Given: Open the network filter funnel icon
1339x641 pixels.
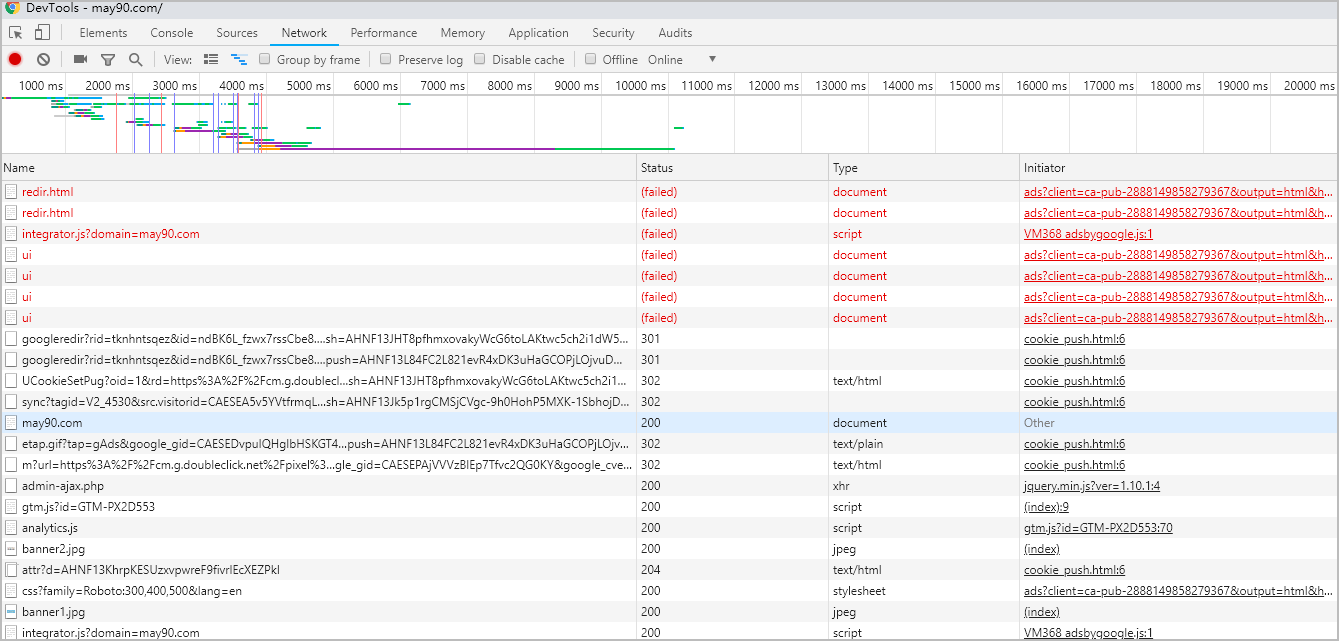Looking at the screenshot, I should pyautogui.click(x=108, y=60).
